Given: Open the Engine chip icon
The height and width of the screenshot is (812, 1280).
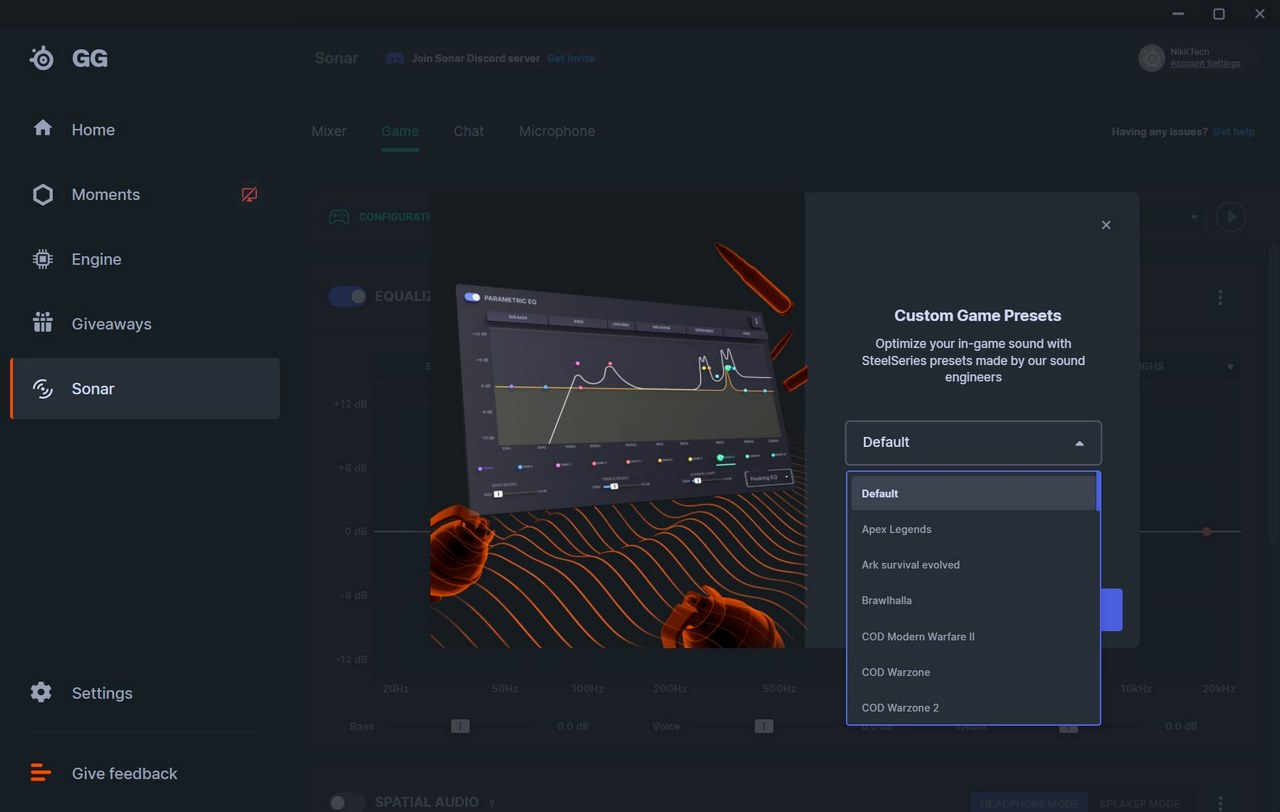Looking at the screenshot, I should coord(42,259).
